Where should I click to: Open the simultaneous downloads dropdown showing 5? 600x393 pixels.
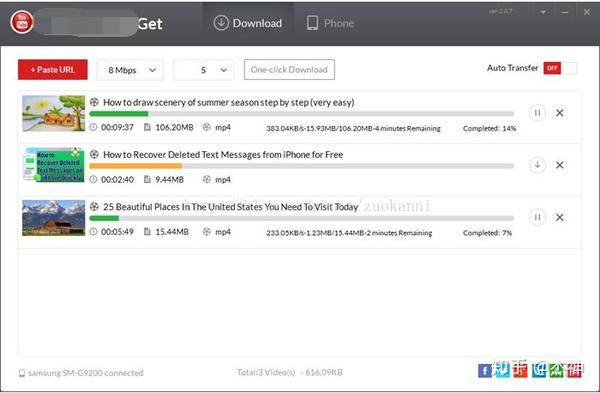(204, 70)
